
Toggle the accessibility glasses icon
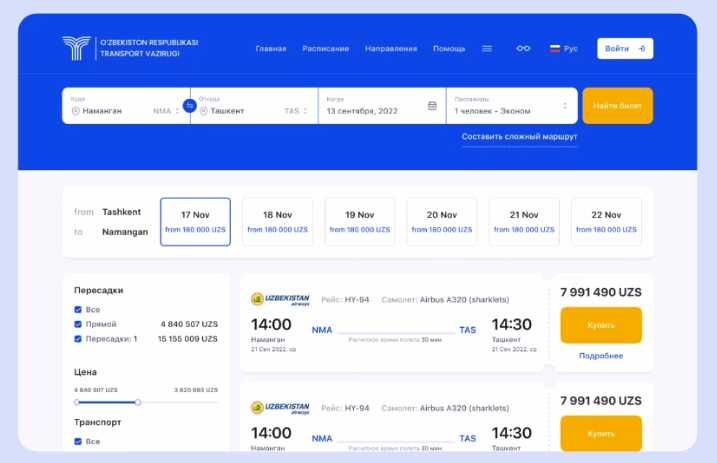point(523,48)
